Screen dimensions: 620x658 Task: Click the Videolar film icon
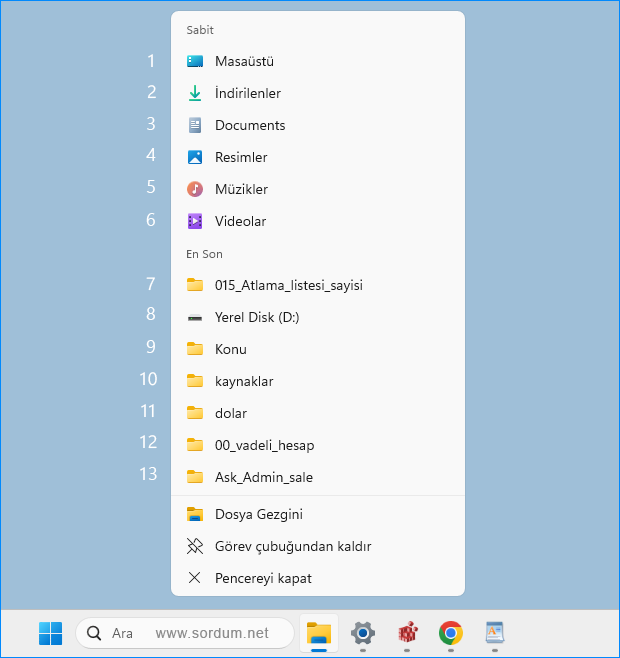pyautogui.click(x=195, y=221)
